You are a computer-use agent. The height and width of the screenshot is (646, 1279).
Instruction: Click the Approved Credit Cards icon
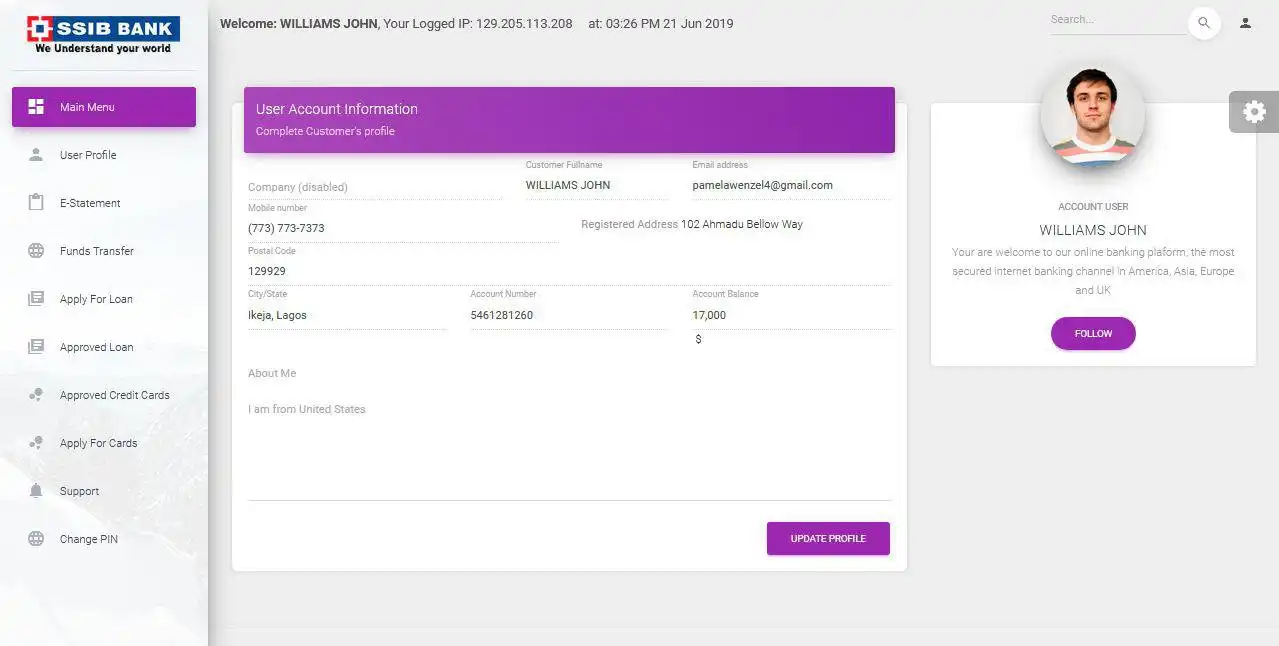pyautogui.click(x=36, y=395)
